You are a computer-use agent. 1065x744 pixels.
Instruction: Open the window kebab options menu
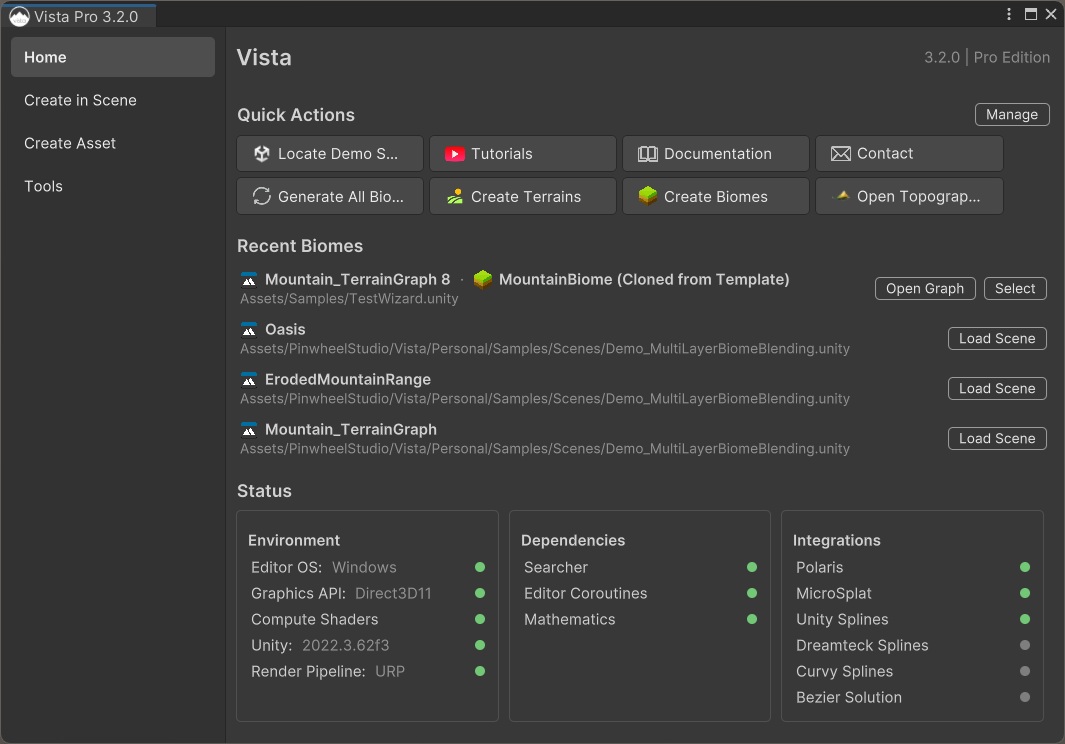click(1009, 14)
